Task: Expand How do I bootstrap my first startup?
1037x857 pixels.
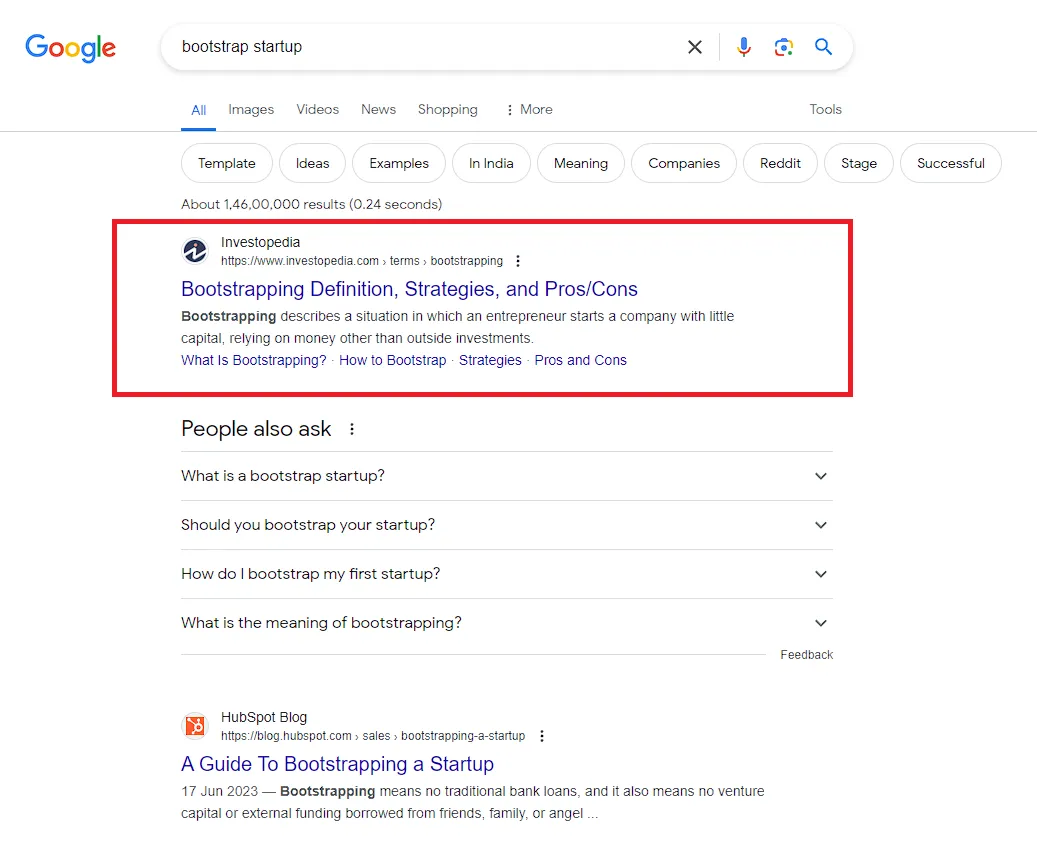Action: 507,574
